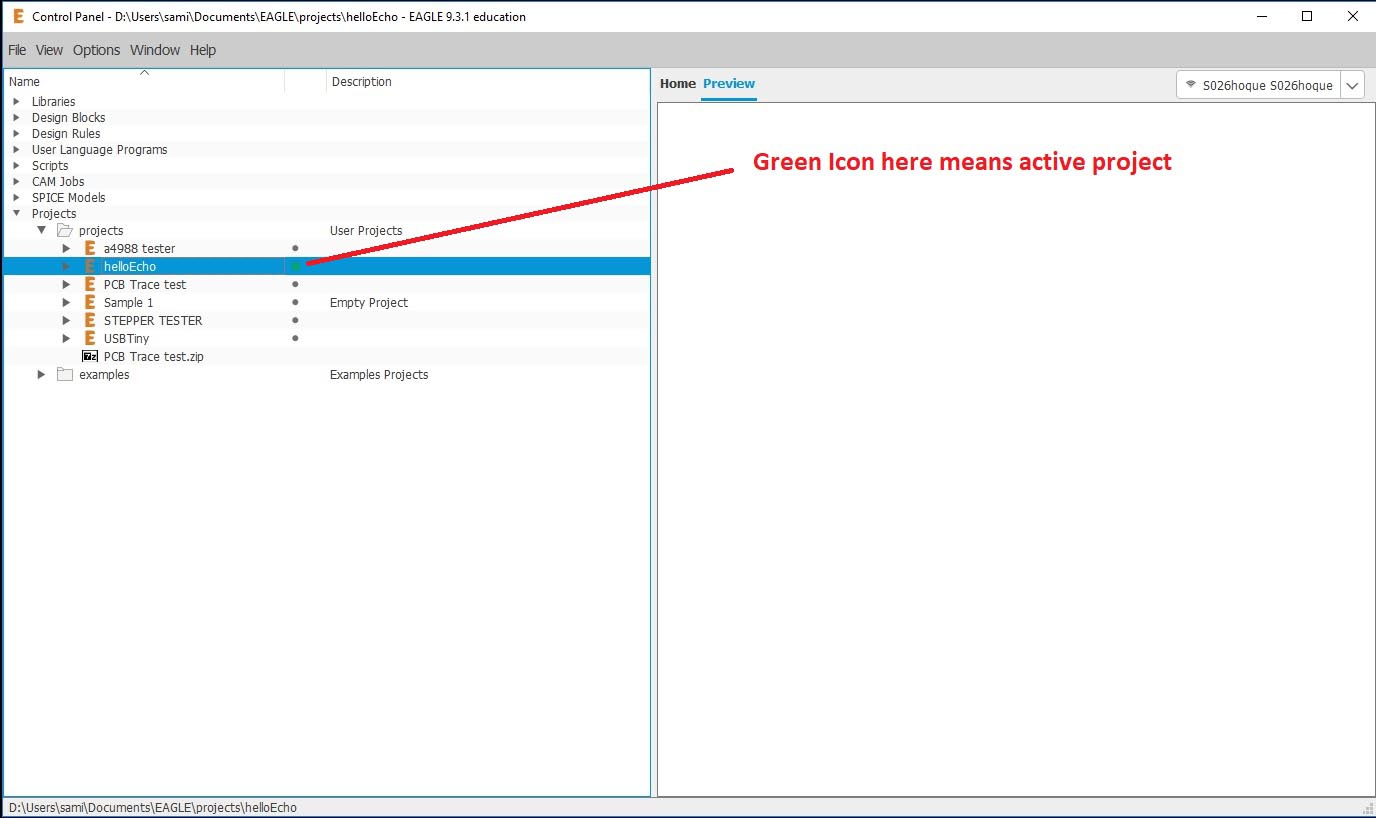Viewport: 1376px width, 818px height.
Task: Click the open folder icon beside projects
Action: [65, 230]
